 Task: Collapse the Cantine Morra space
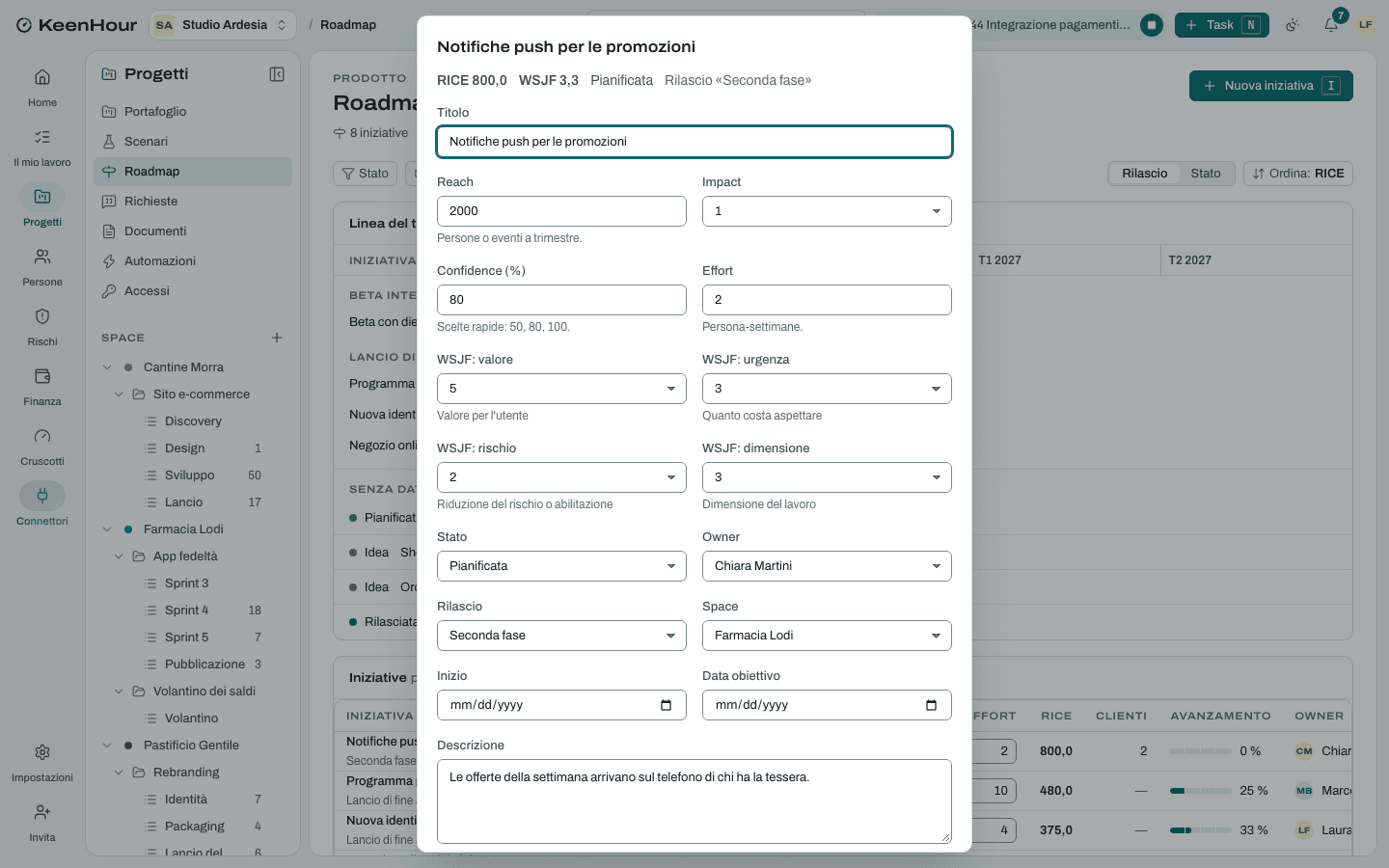pyautogui.click(x=107, y=367)
